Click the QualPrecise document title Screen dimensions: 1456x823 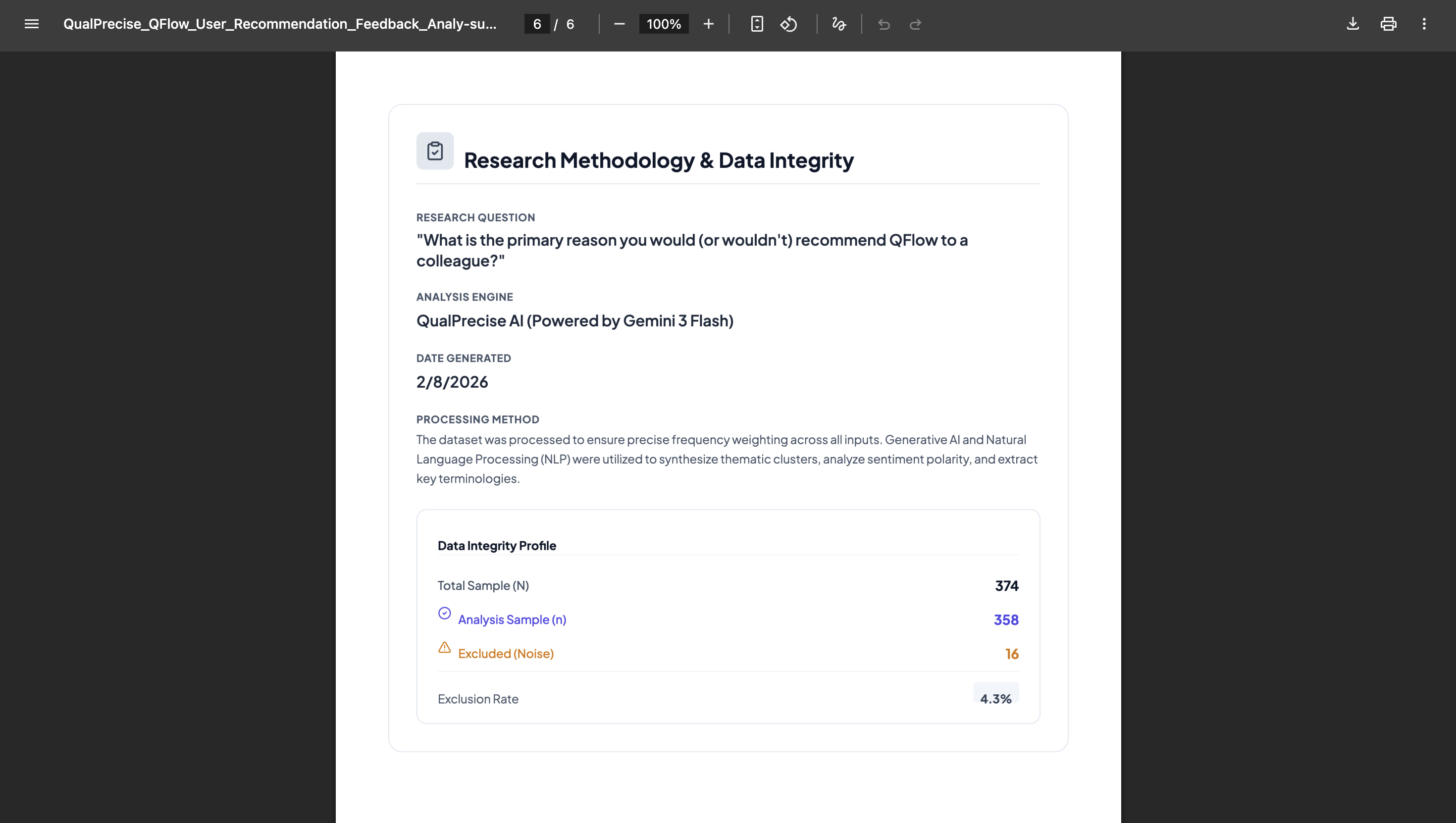pos(280,24)
